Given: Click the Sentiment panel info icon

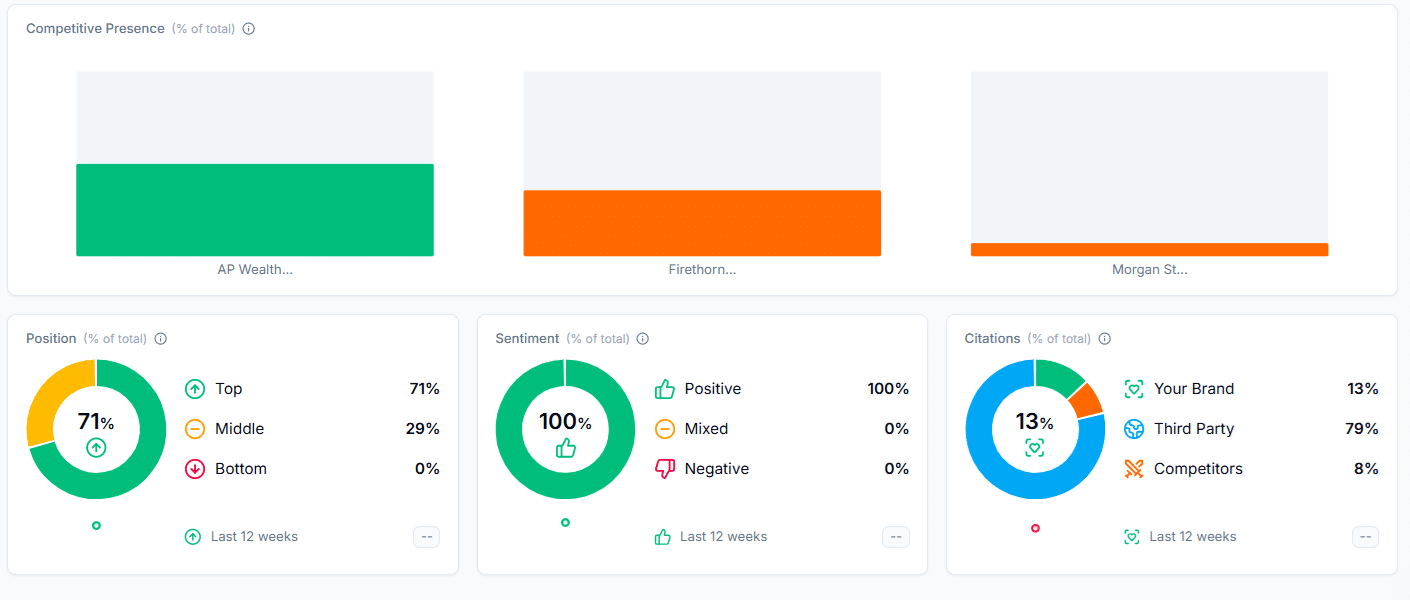Looking at the screenshot, I should click(642, 338).
